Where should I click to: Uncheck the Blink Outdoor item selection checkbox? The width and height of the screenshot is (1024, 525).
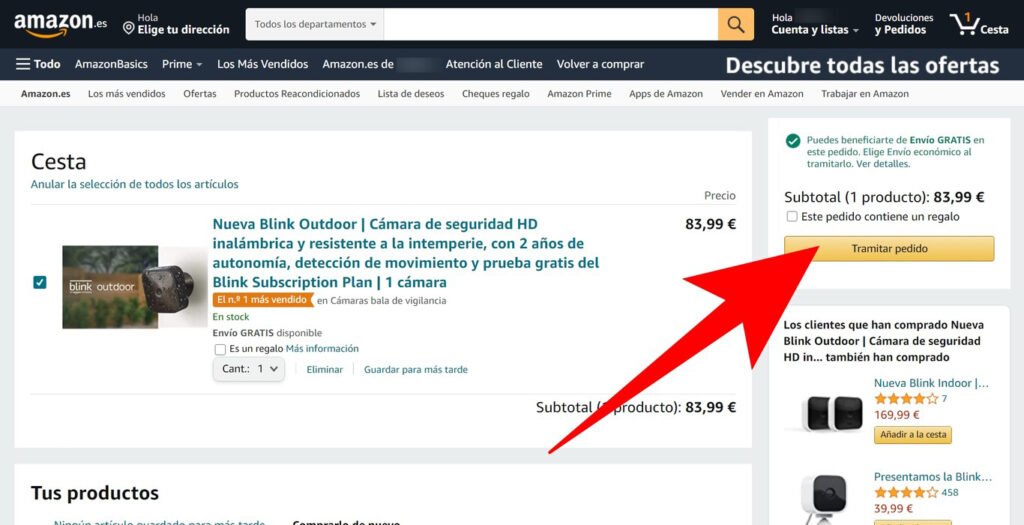pos(40,282)
